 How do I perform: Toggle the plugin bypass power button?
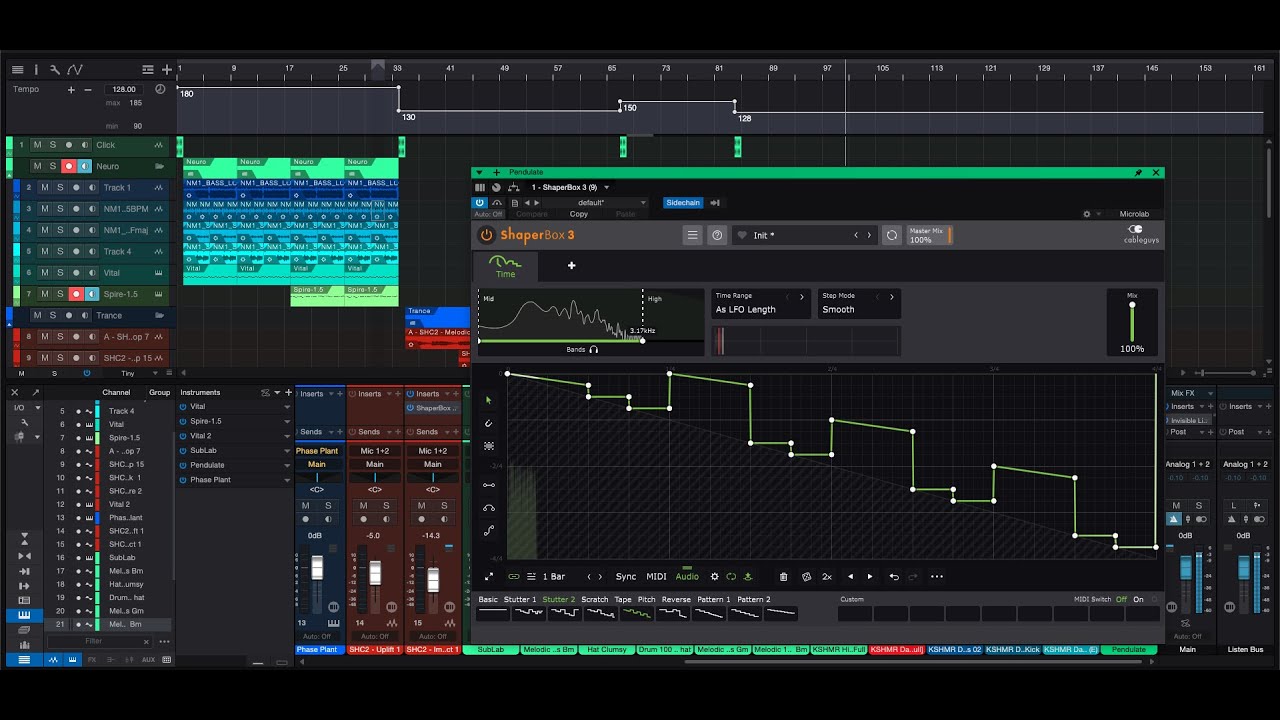tap(480, 202)
